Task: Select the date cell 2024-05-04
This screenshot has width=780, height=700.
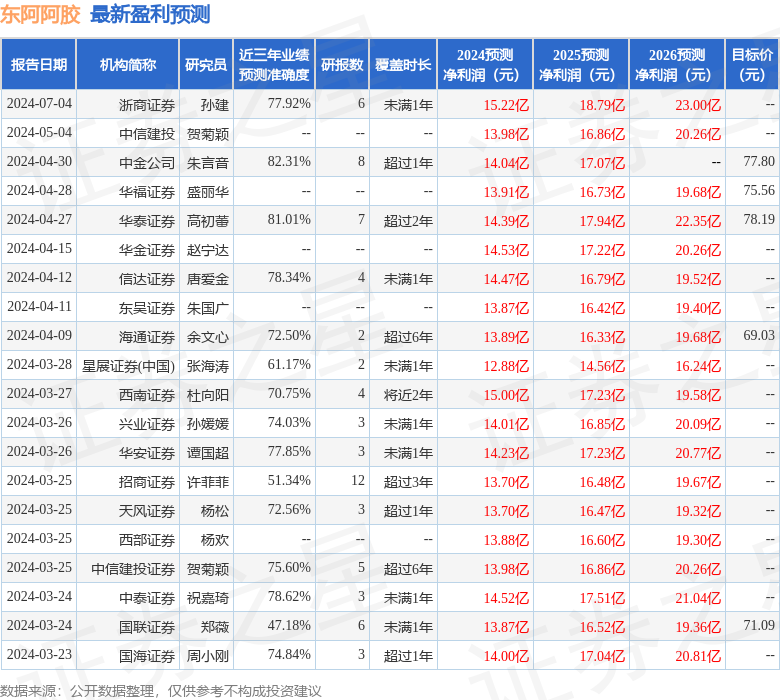Action: (39, 133)
